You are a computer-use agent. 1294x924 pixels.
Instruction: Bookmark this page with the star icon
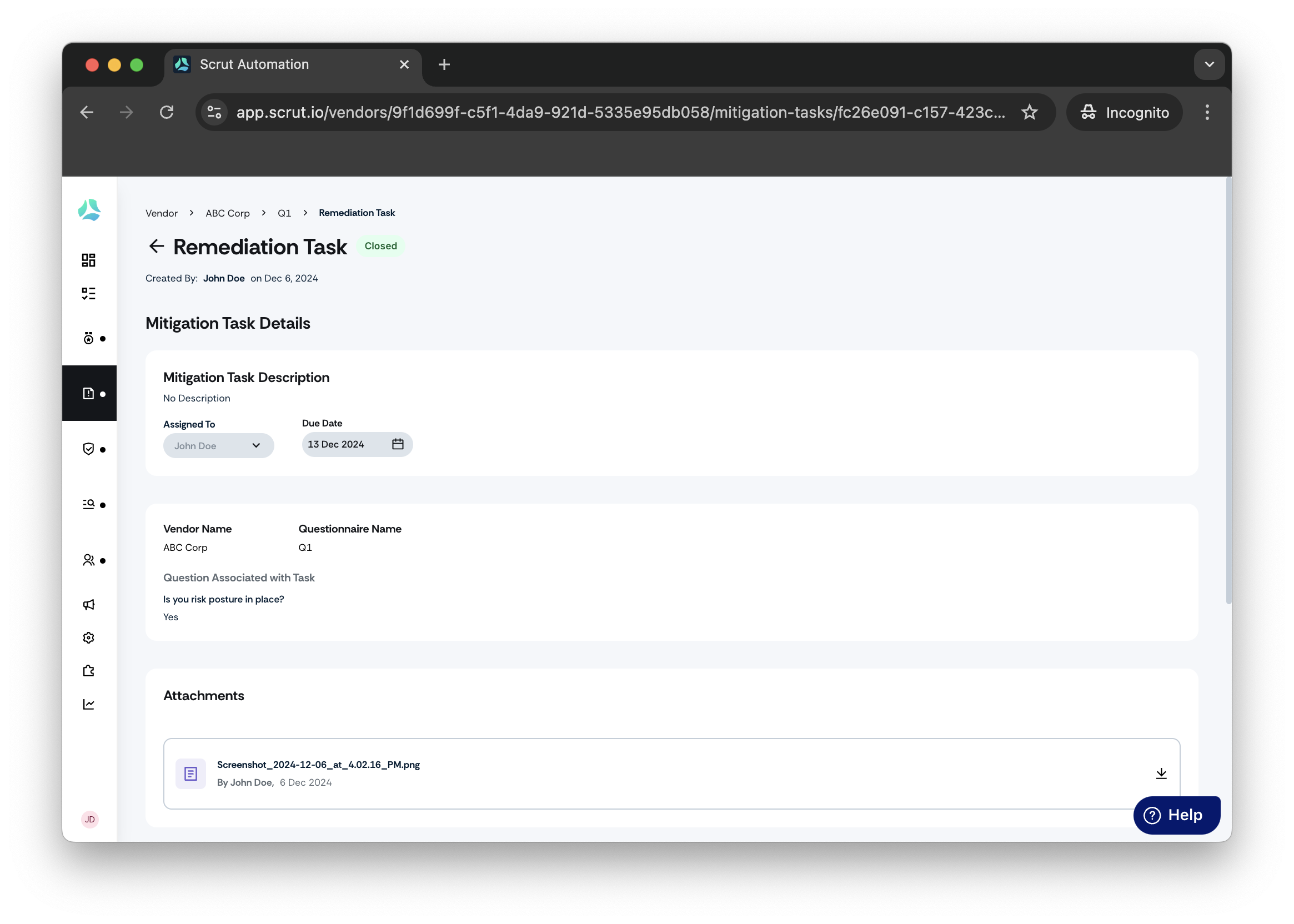tap(1030, 112)
